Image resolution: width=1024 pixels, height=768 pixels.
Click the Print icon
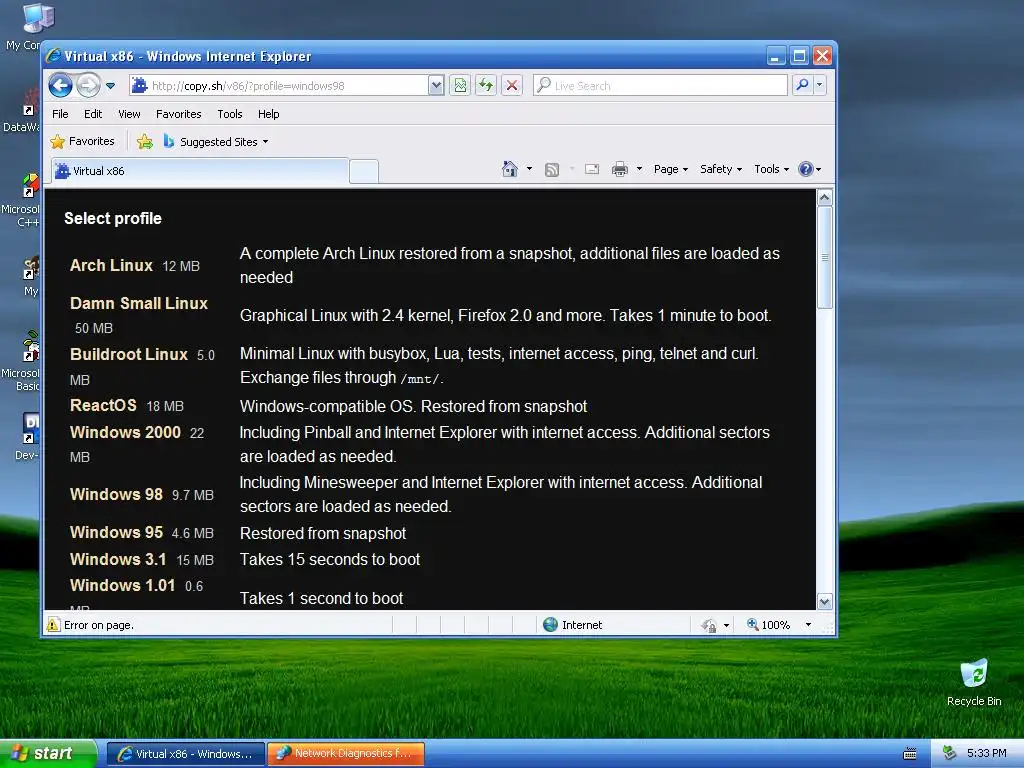[x=620, y=170]
